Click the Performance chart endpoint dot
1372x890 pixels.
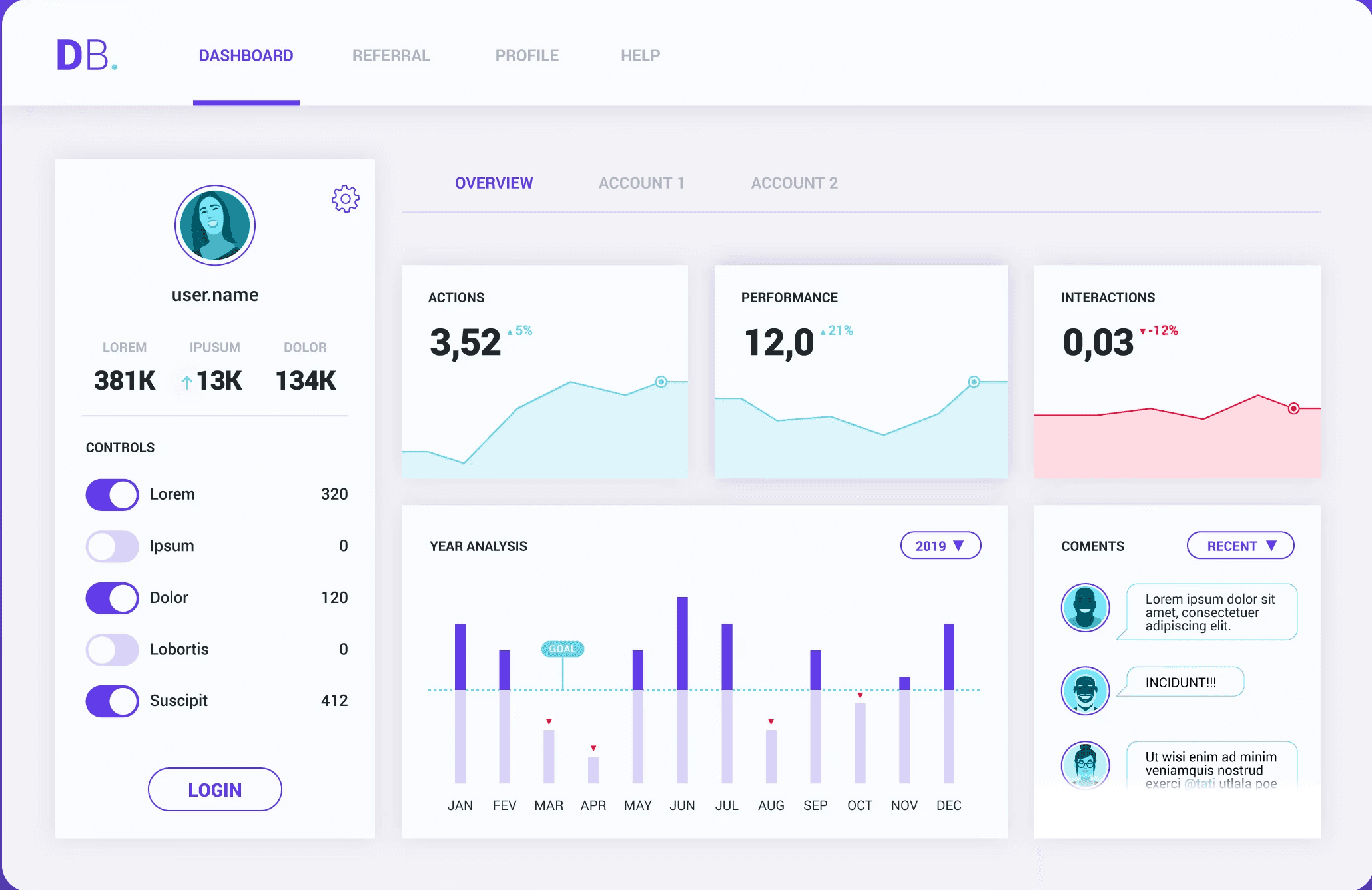point(974,382)
